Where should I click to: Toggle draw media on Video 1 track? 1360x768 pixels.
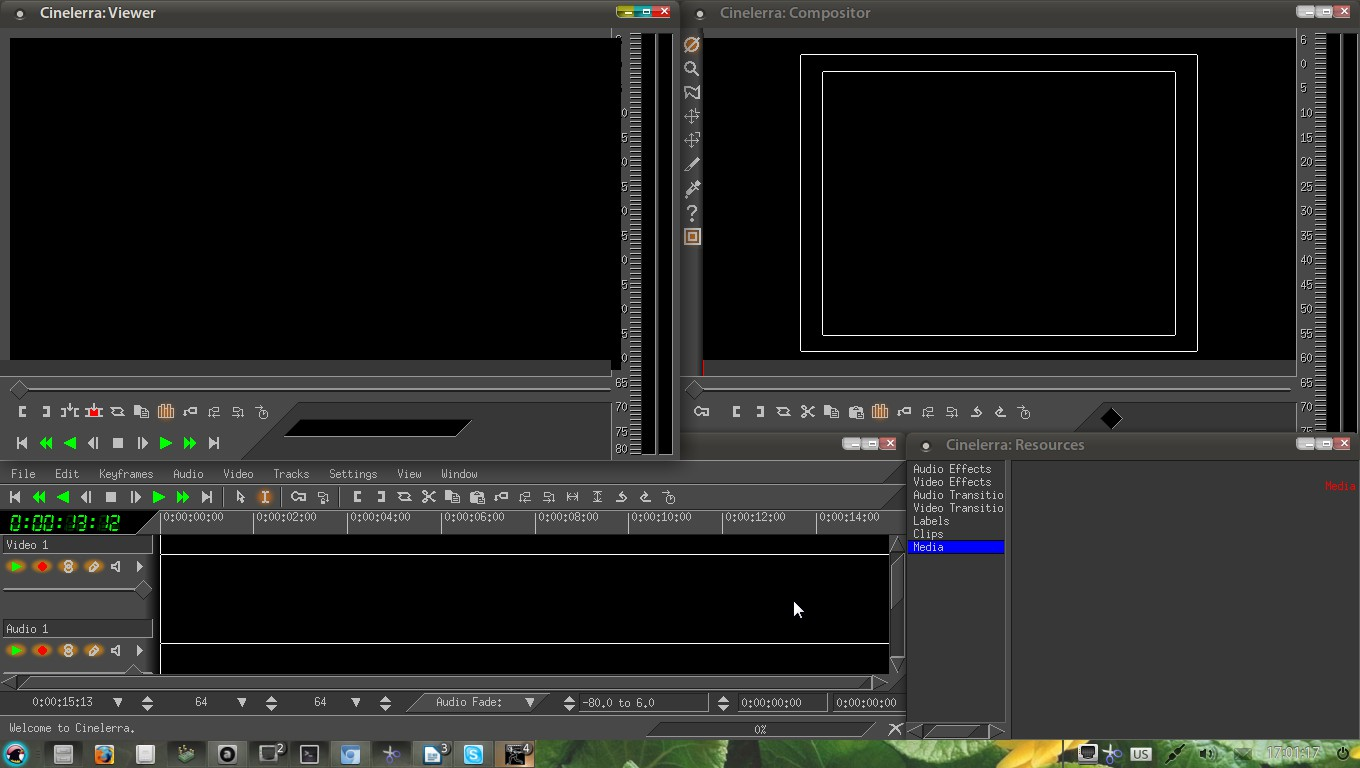pos(94,567)
